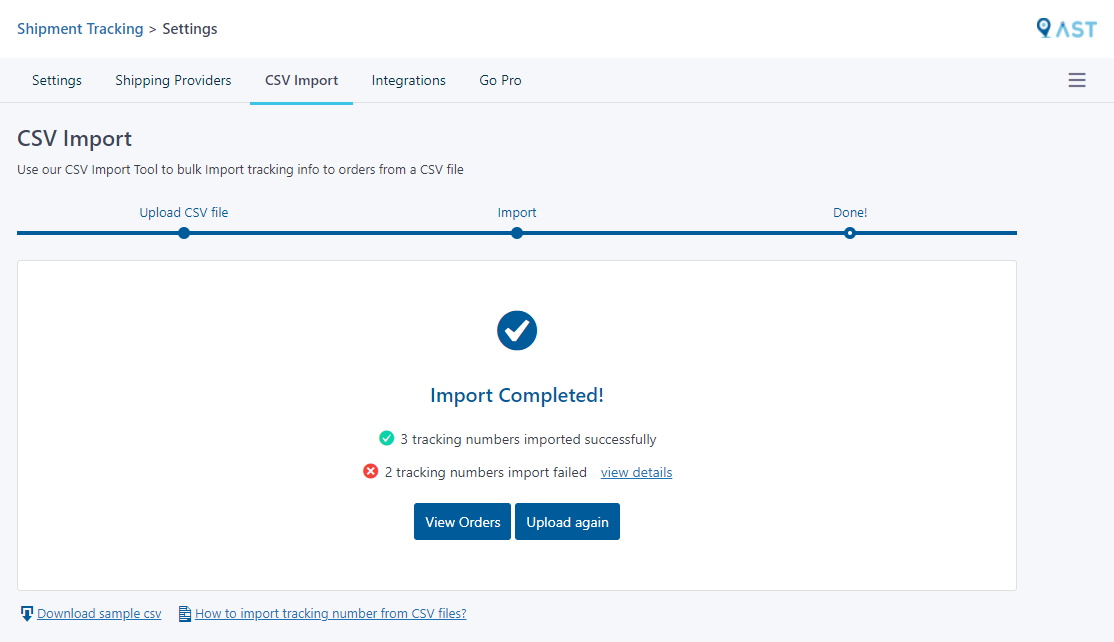
Task: Open the 'How to import tracking number' help article
Action: click(x=330, y=613)
